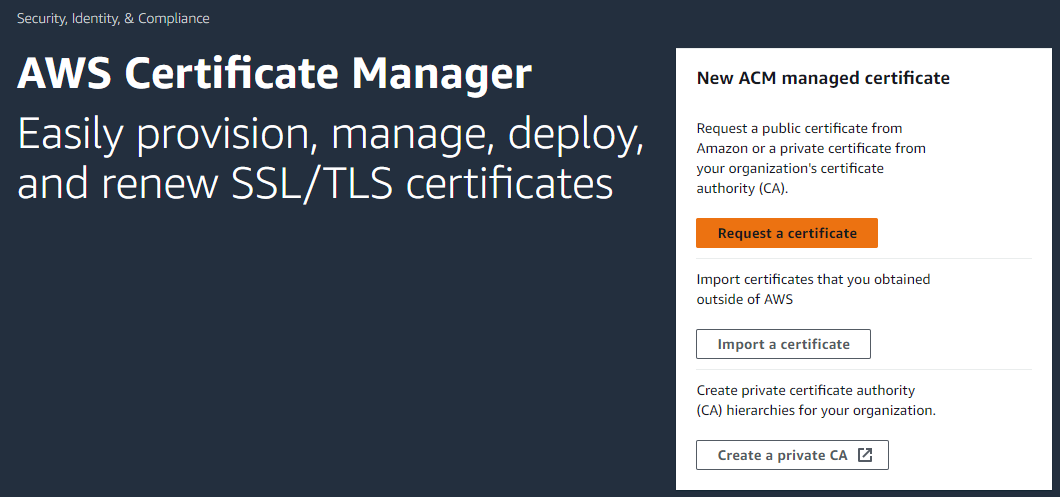
Task: Click the text 'Create private certificate authority'
Action: click(806, 390)
